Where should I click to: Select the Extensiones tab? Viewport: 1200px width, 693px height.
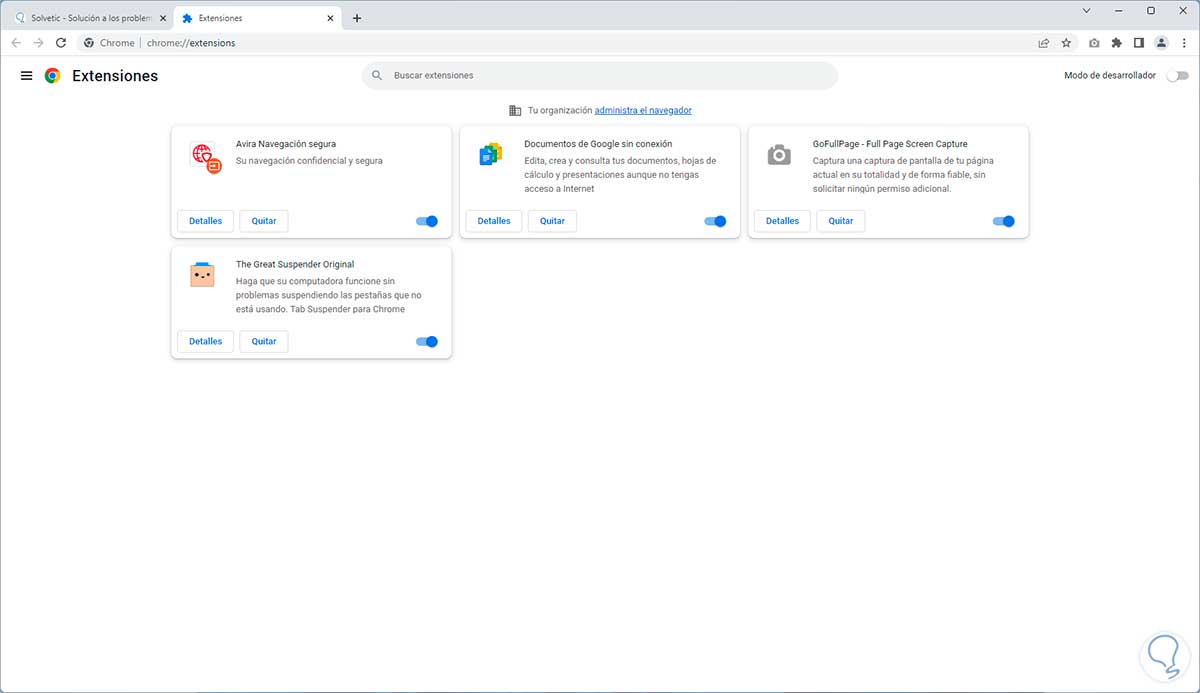tap(258, 18)
